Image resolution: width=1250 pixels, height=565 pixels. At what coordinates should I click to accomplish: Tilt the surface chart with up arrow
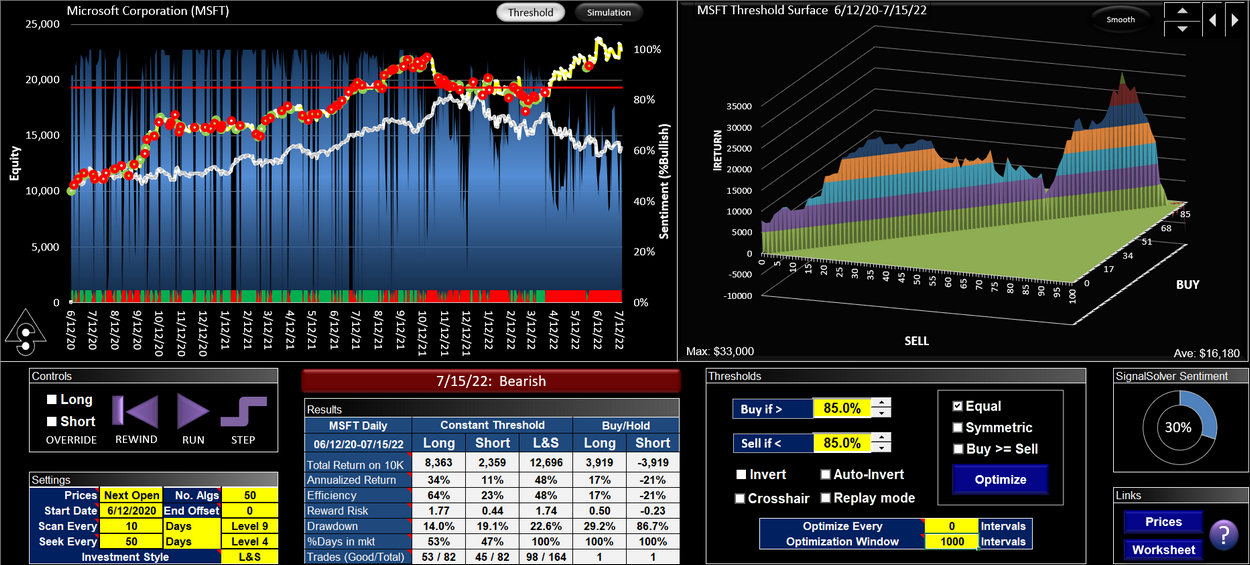point(1182,11)
